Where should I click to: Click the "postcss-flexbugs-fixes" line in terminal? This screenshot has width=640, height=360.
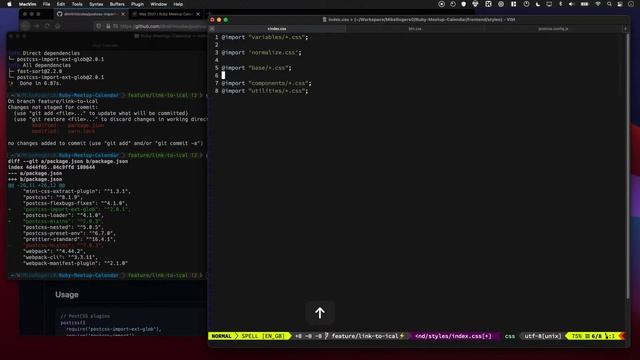(x=76, y=203)
